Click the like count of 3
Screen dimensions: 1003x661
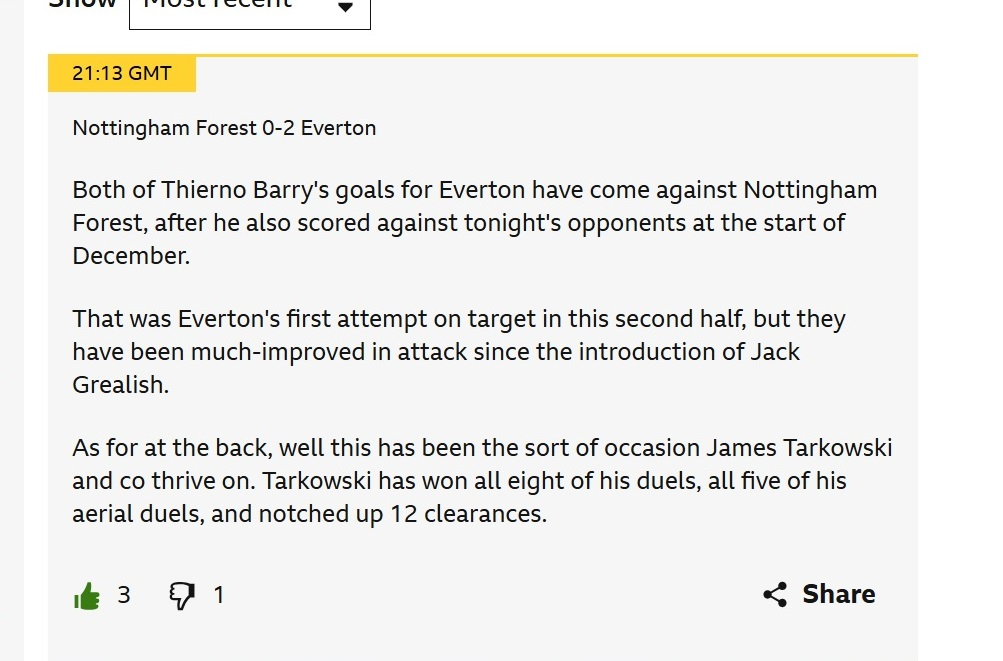pyautogui.click(x=124, y=595)
